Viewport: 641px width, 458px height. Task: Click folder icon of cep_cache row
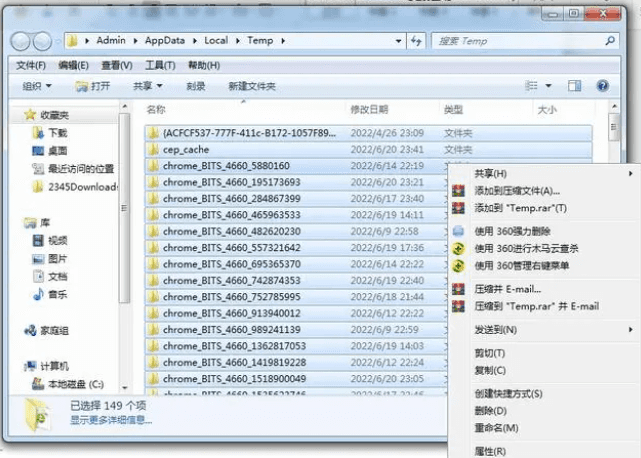(x=154, y=150)
